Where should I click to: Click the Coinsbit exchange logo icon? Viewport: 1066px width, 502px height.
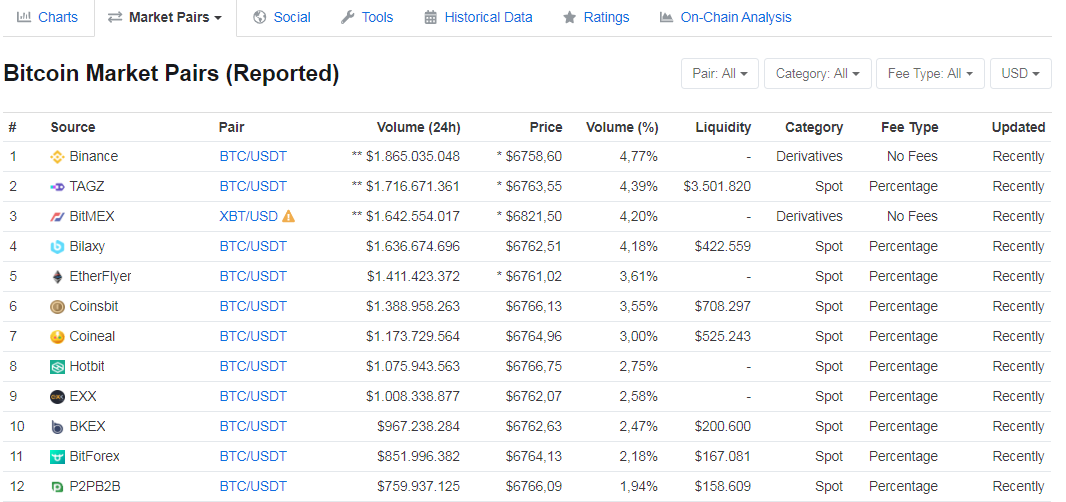[x=58, y=307]
